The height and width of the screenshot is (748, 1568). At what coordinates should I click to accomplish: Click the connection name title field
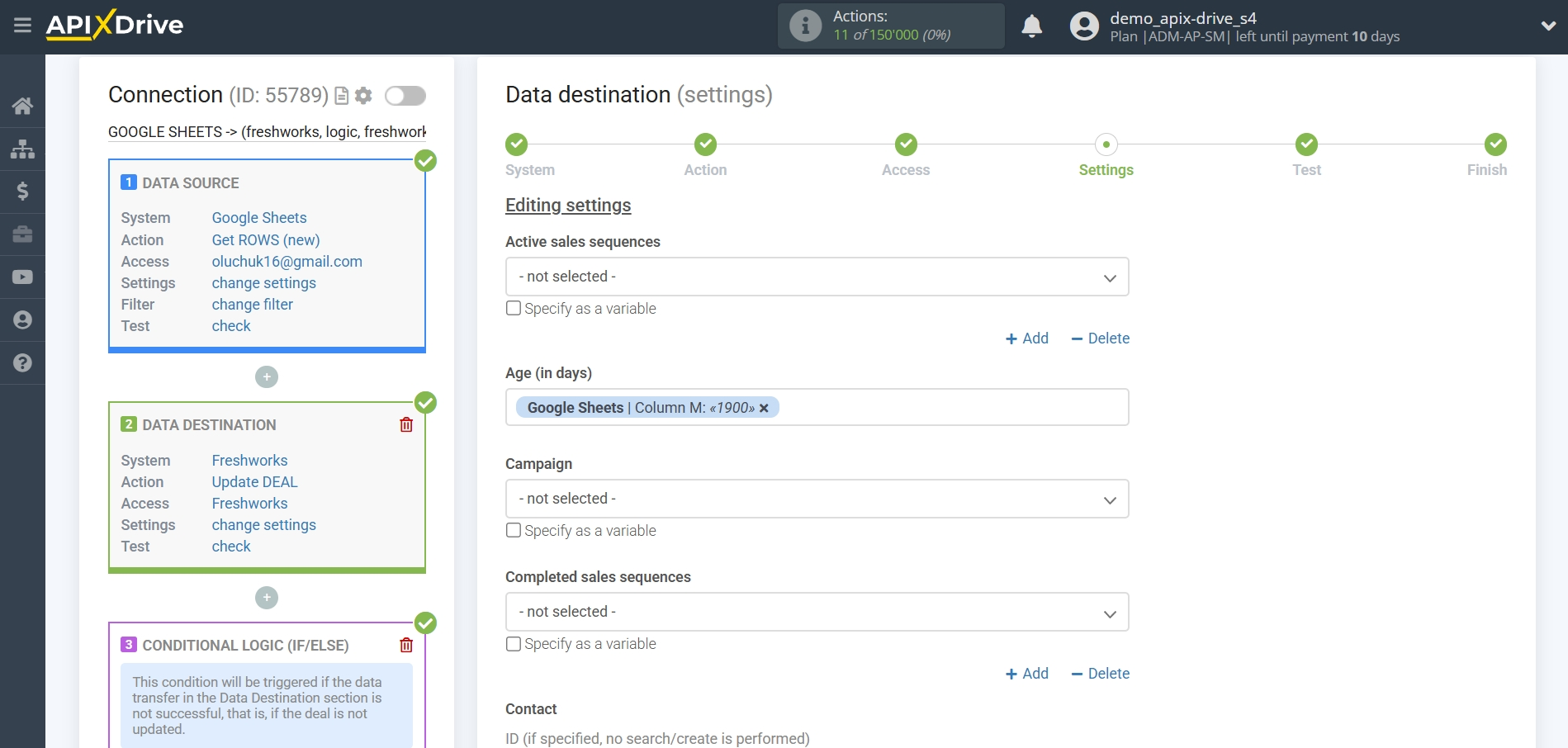(x=267, y=132)
